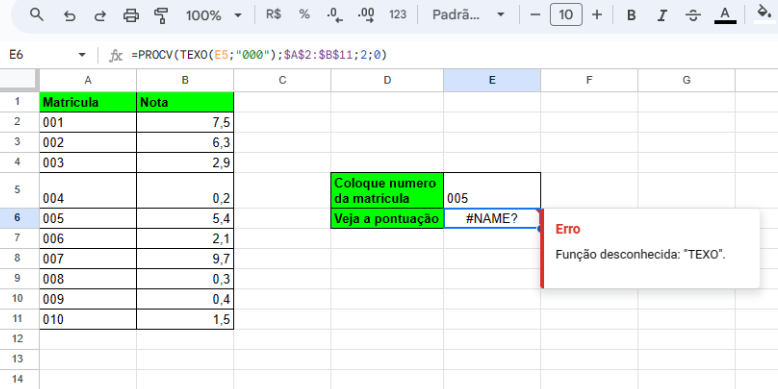This screenshot has width=778, height=389.
Task: Format as currency with R$ button
Action: pyautogui.click(x=273, y=14)
